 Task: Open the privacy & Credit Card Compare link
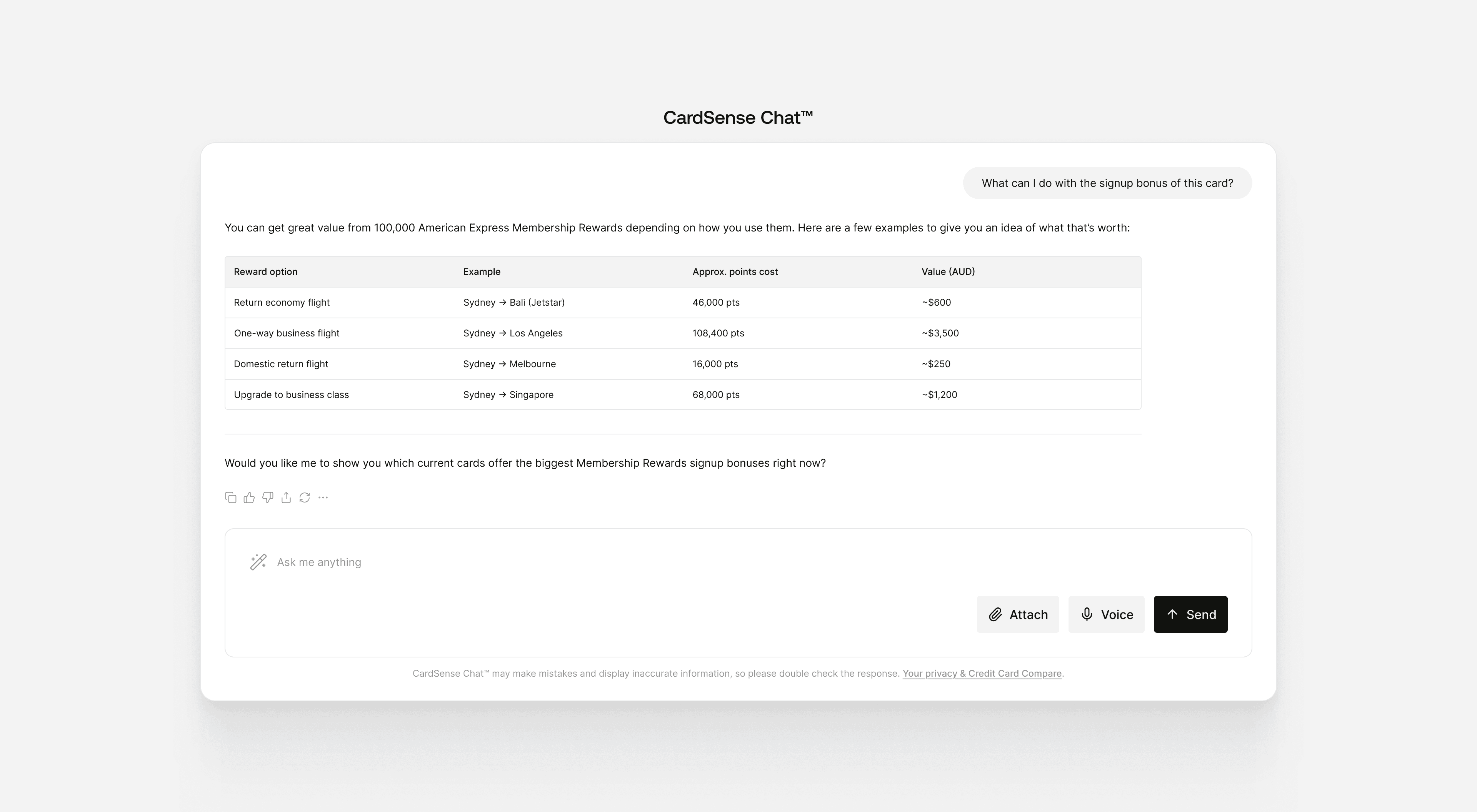pos(982,673)
